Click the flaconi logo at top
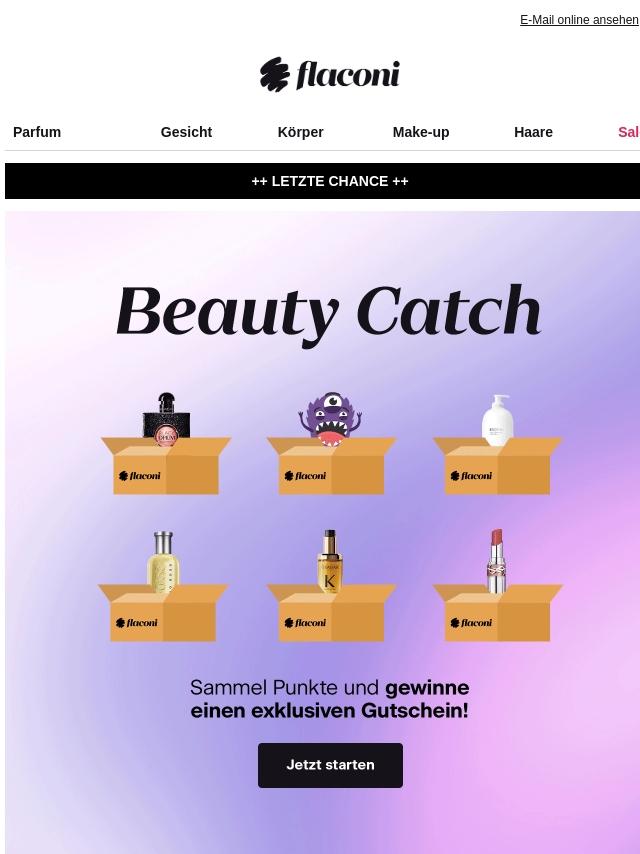 pos(330,74)
